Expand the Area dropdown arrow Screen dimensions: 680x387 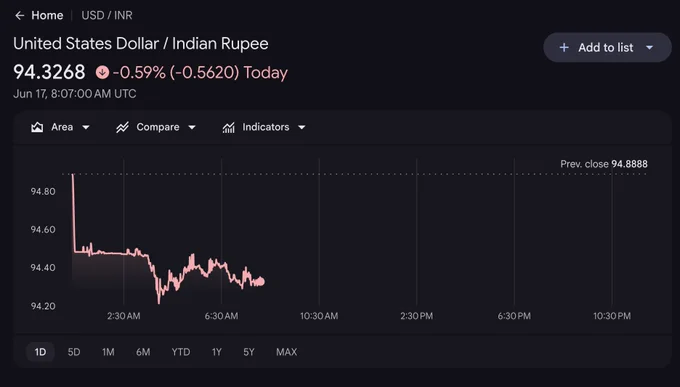point(86,127)
